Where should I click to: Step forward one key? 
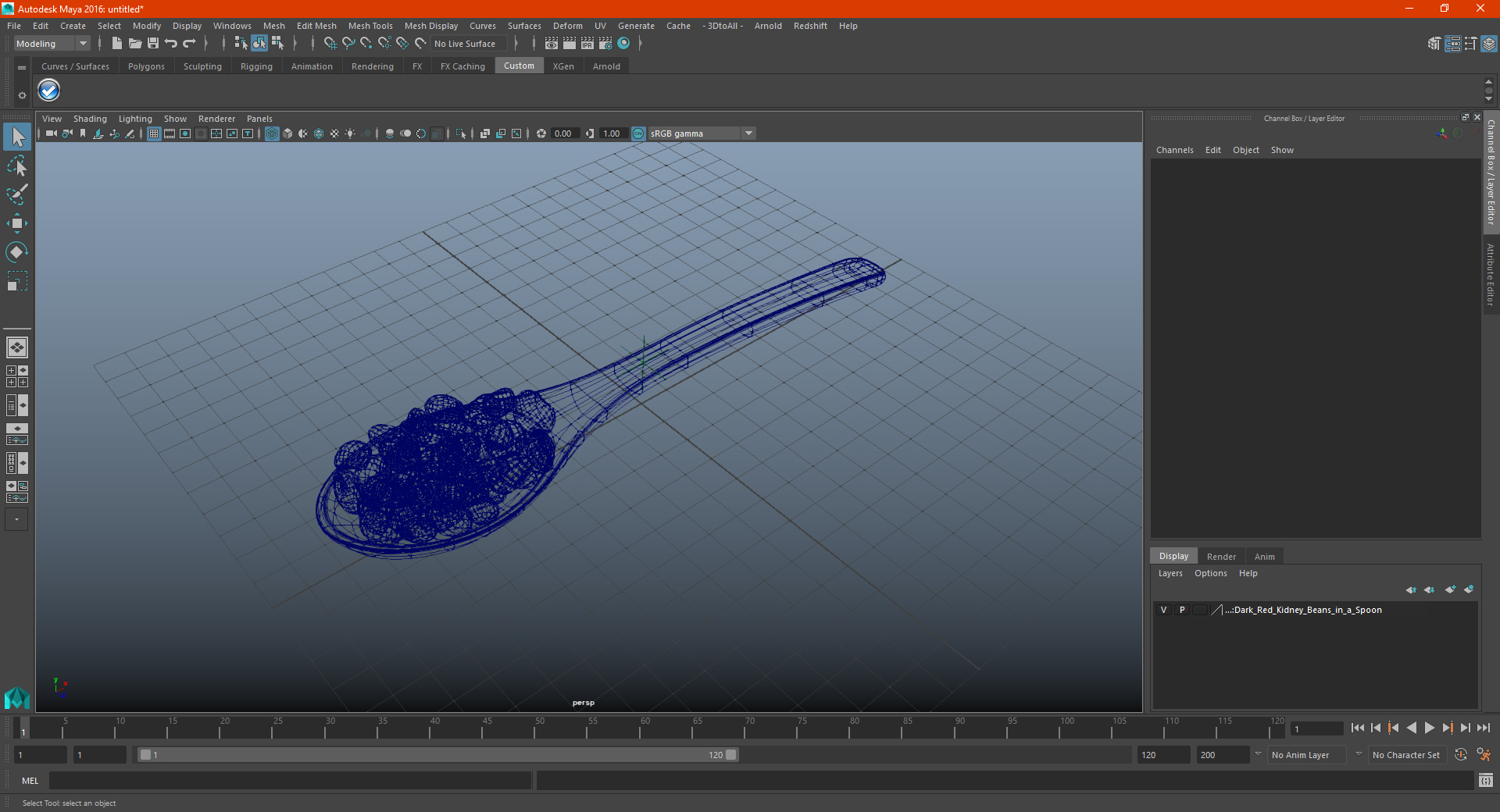[1447, 728]
